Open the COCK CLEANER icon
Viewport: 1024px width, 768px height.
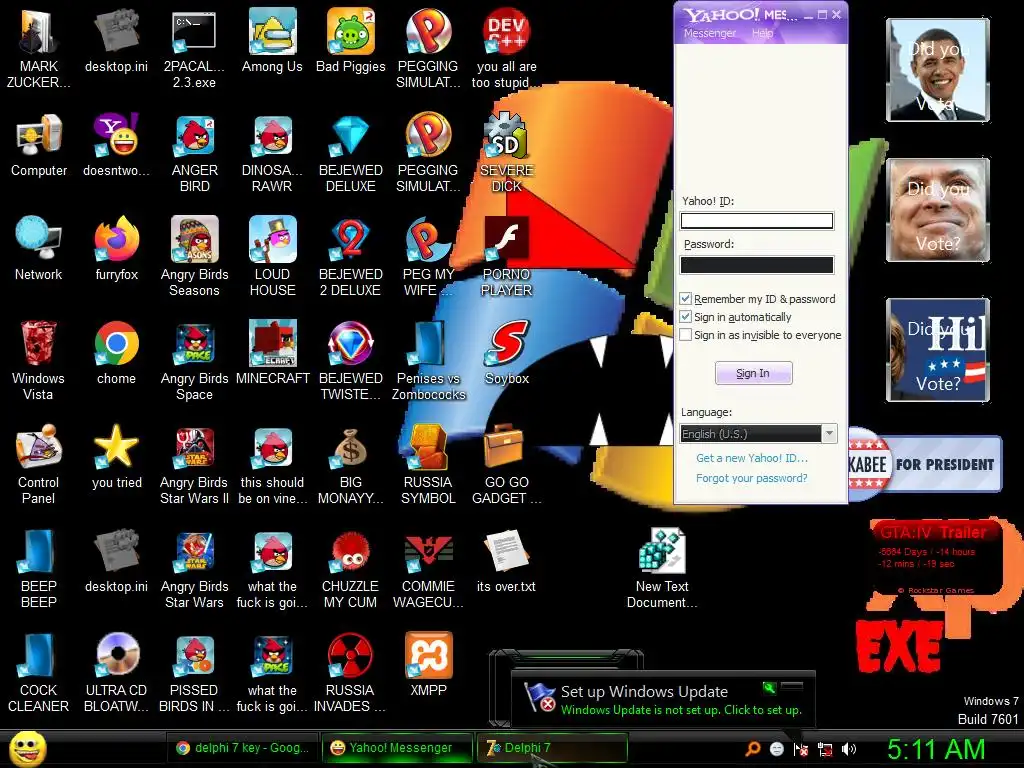(39, 672)
